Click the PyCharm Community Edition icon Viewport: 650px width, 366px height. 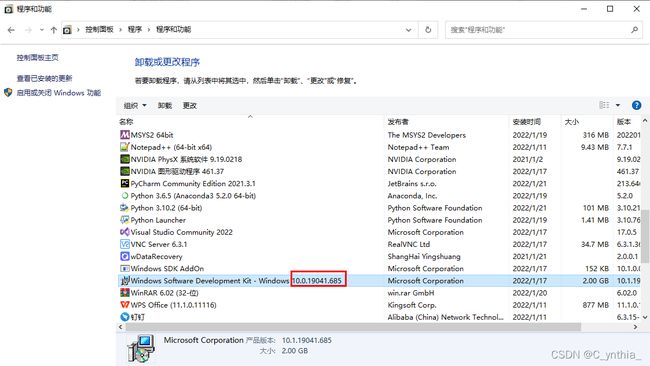point(124,183)
